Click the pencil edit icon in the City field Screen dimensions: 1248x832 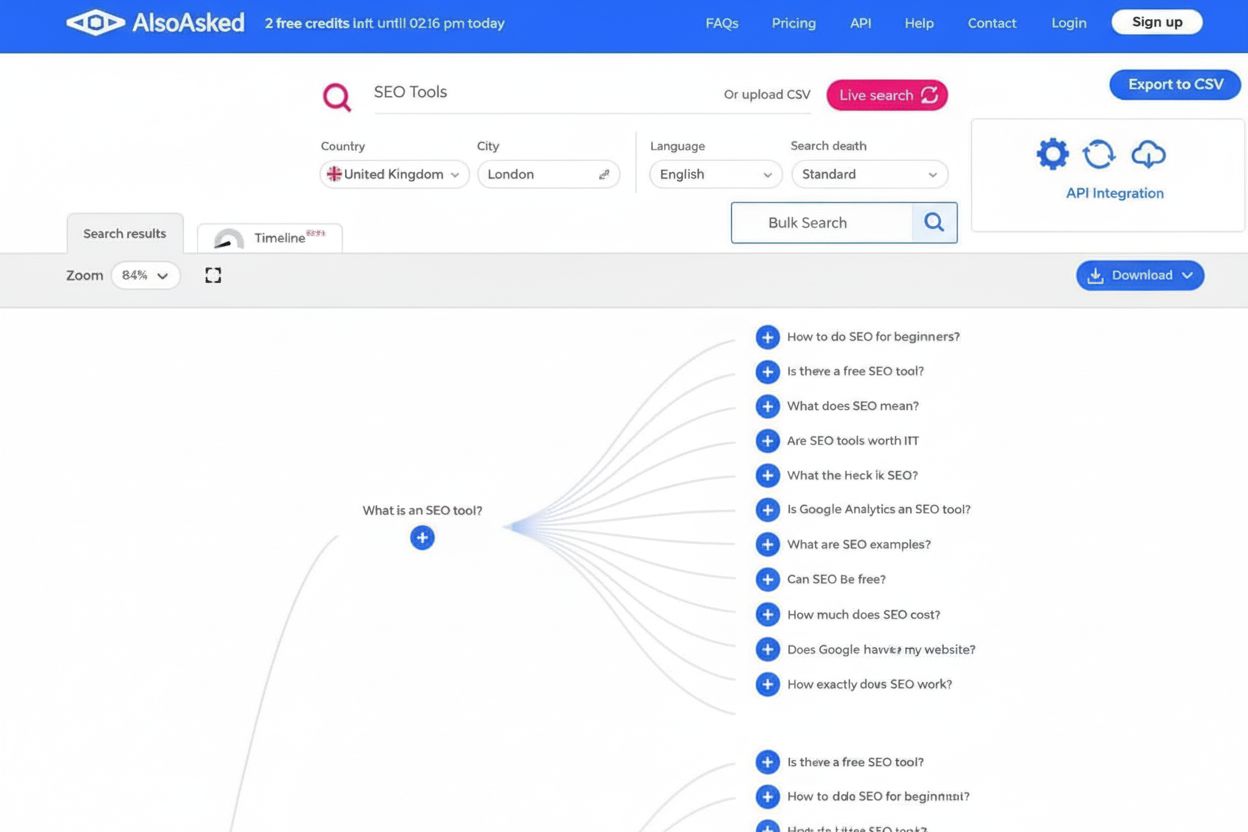[x=604, y=173]
